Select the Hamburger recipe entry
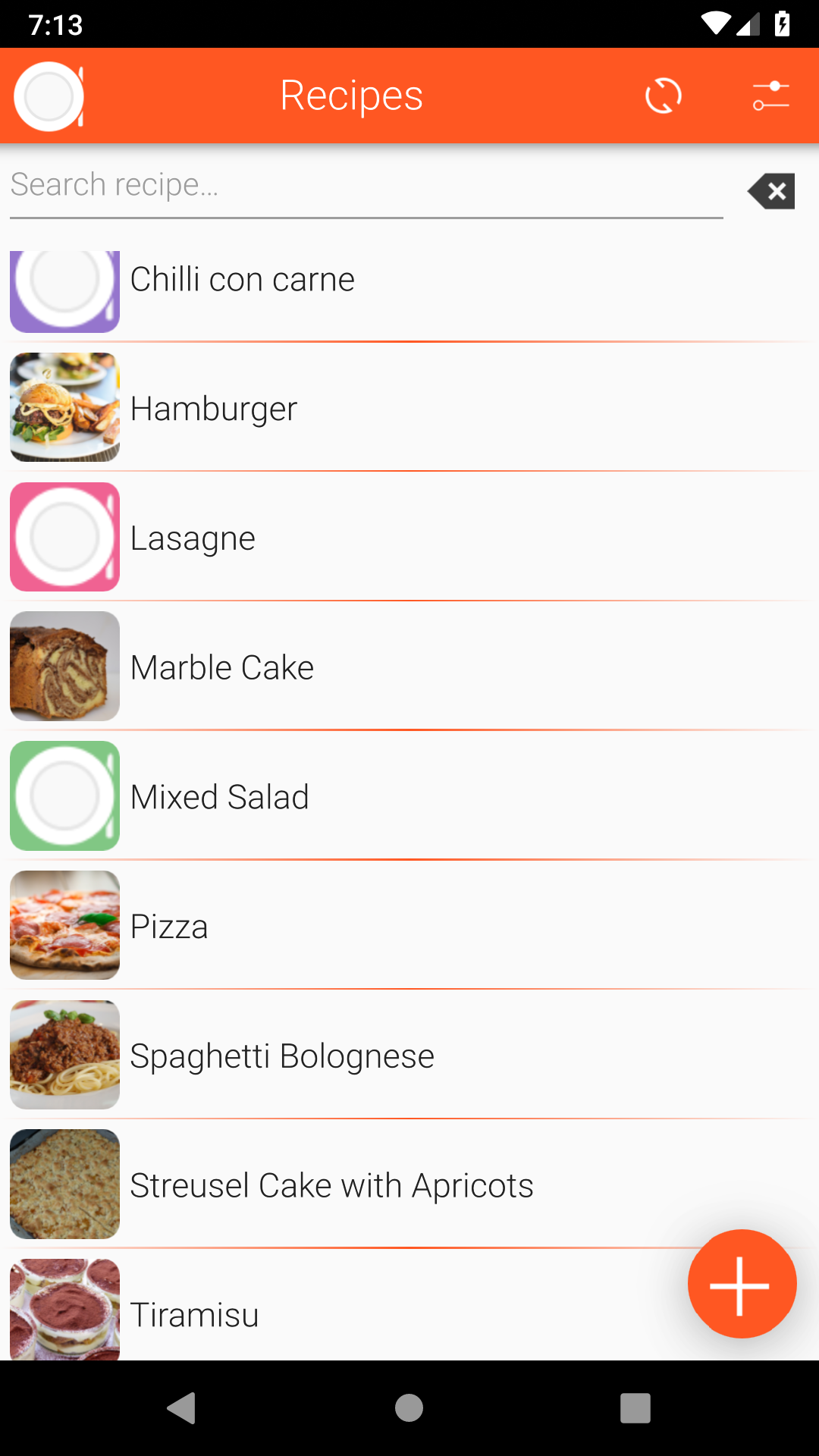819x1456 pixels. (214, 409)
